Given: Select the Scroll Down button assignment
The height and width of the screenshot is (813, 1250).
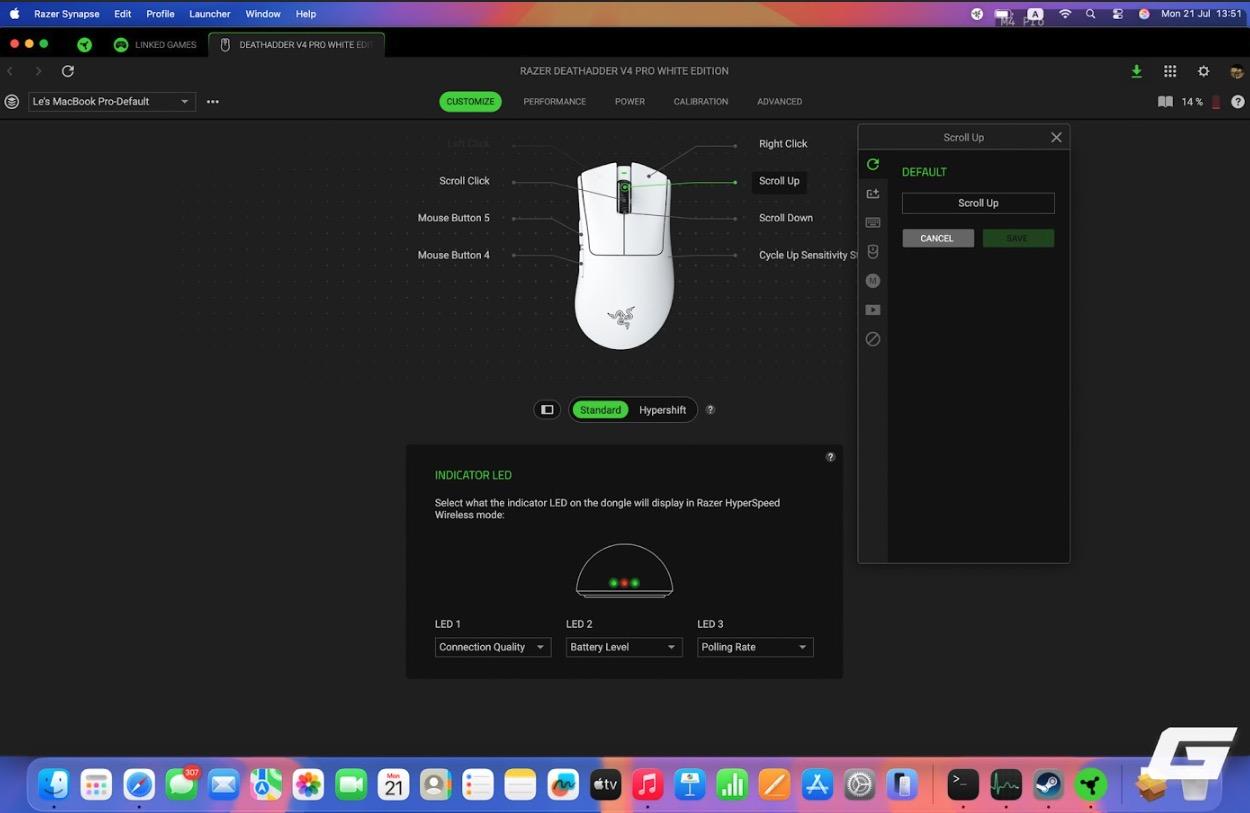Looking at the screenshot, I should click(x=786, y=218).
